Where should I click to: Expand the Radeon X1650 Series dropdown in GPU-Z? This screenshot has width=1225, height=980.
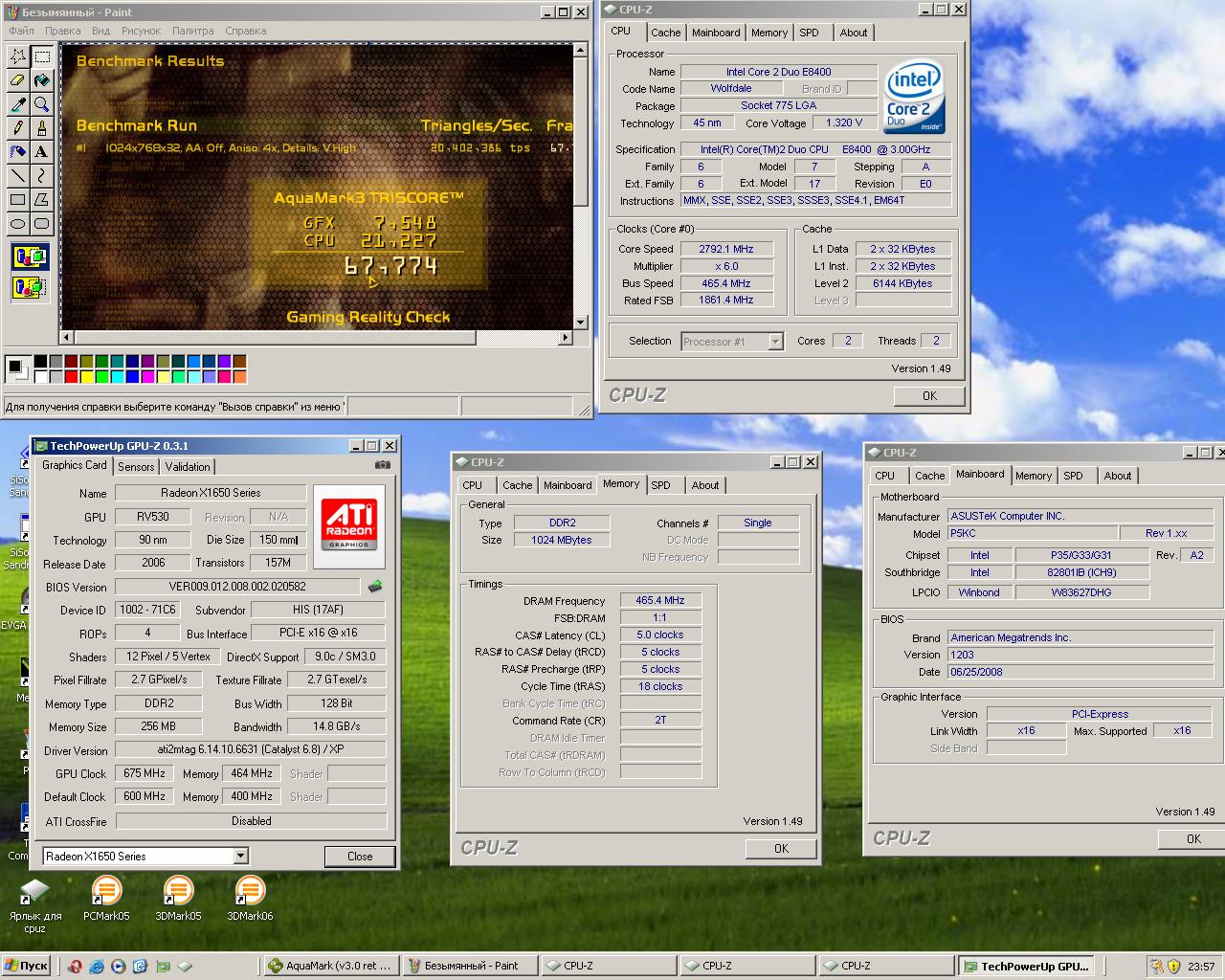pyautogui.click(x=240, y=856)
